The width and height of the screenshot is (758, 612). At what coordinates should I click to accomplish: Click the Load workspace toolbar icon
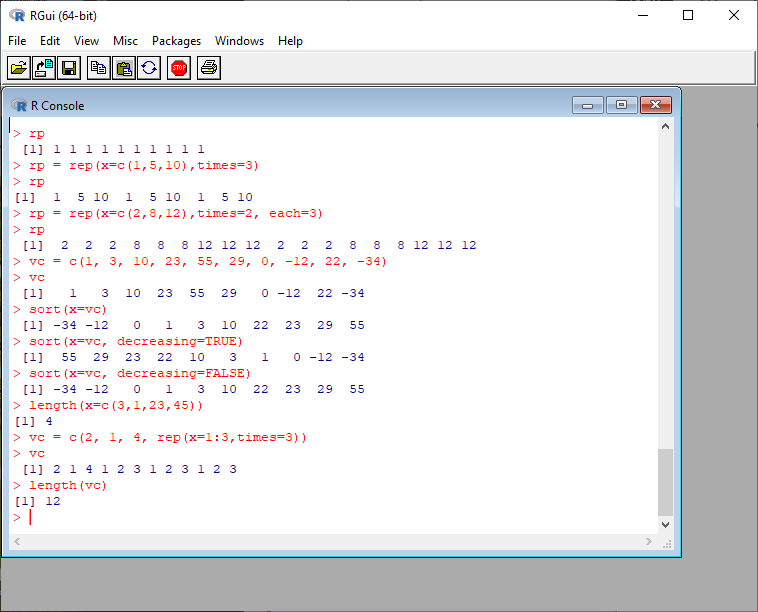[x=44, y=68]
